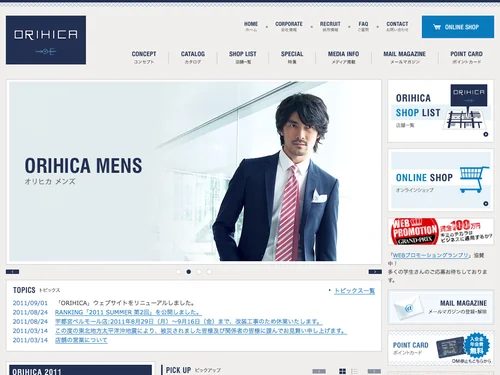
Task: Select the first carousel dot
Action: 178,272
